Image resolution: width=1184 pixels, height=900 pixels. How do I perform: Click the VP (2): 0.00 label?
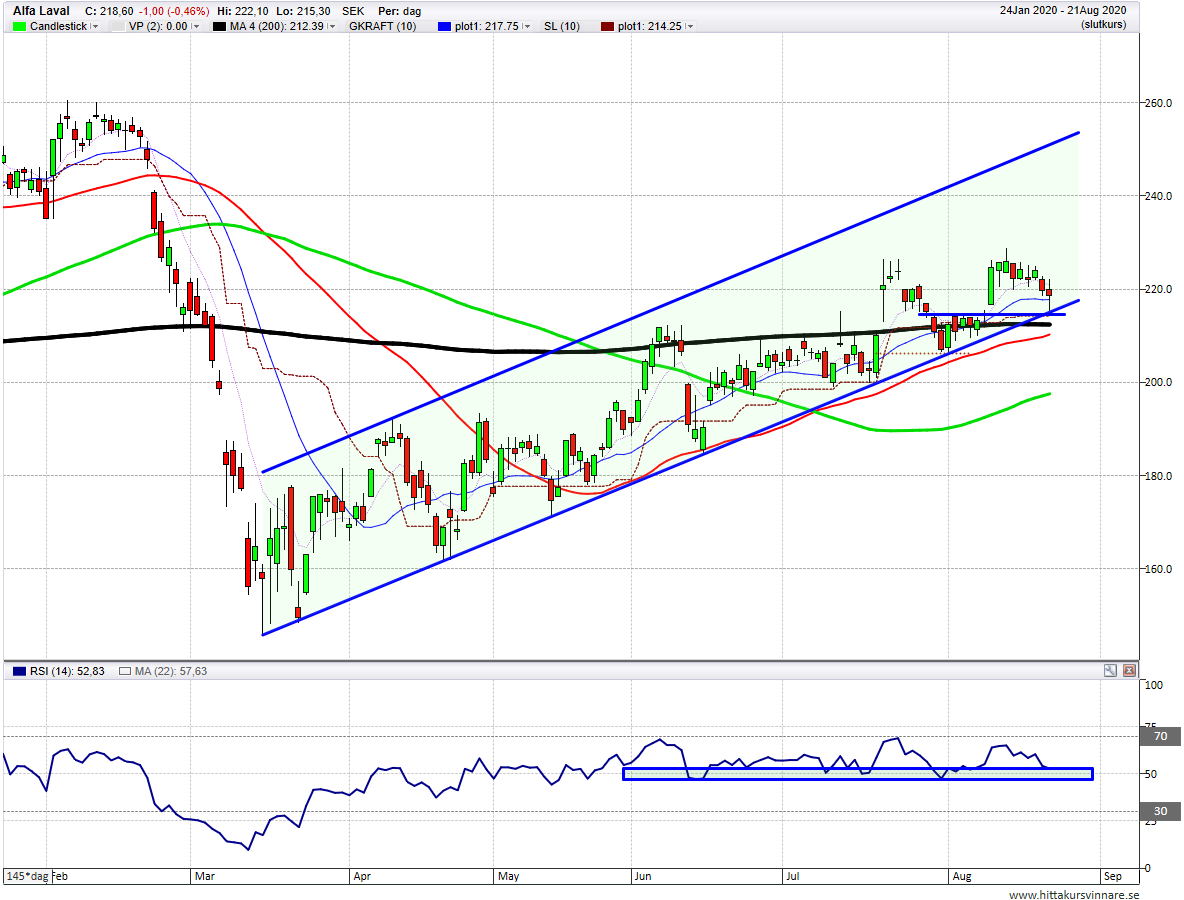click(158, 26)
